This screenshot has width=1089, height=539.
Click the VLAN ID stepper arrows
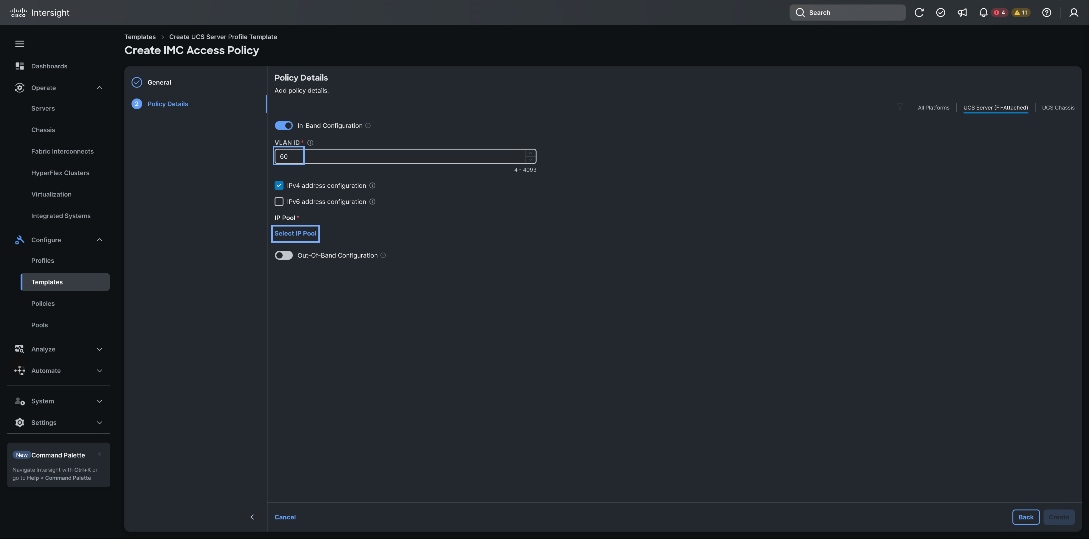pos(531,156)
